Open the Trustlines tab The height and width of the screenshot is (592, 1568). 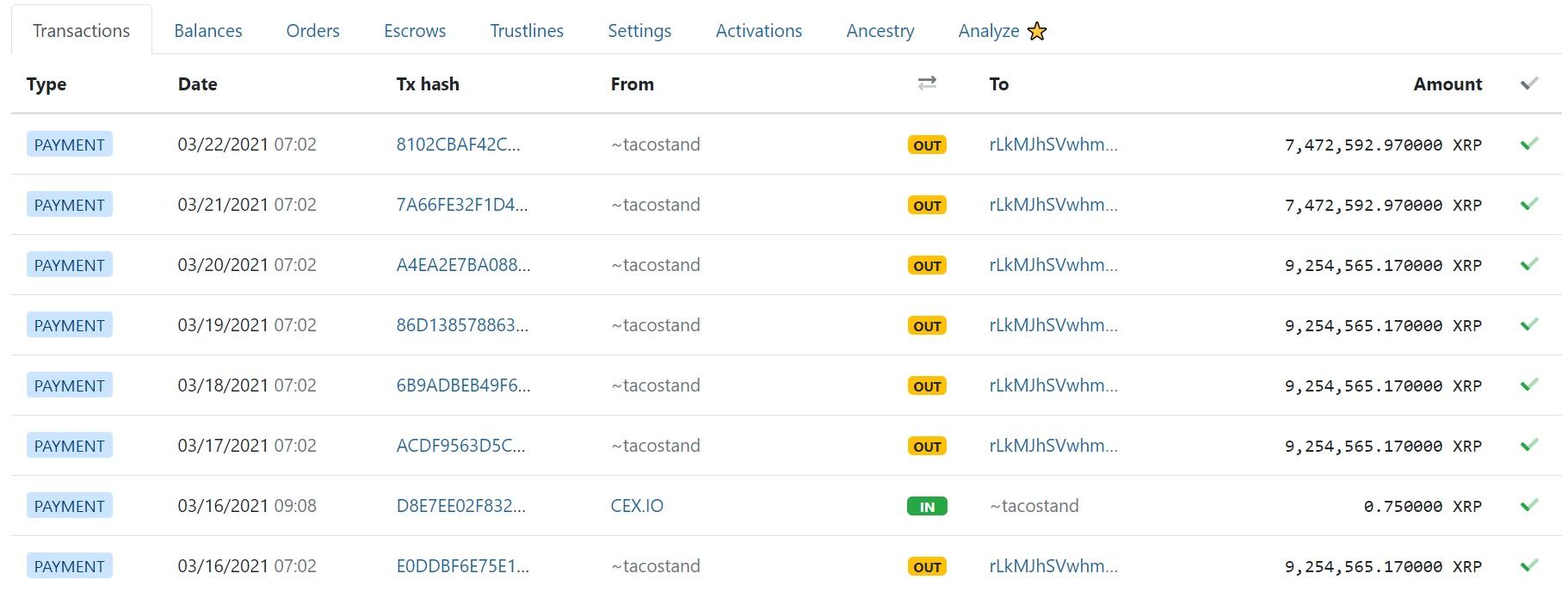[527, 31]
